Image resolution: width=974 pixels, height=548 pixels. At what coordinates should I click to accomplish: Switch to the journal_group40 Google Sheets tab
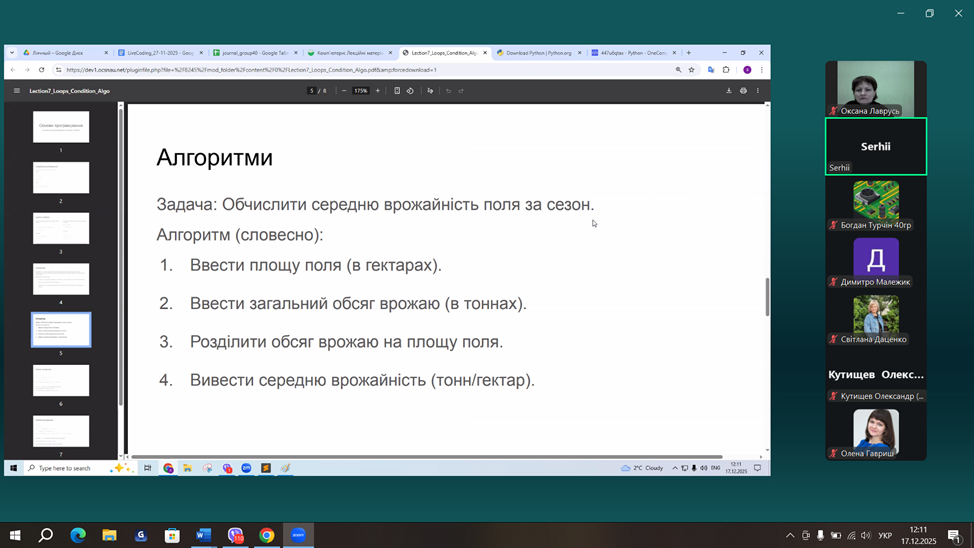click(254, 53)
